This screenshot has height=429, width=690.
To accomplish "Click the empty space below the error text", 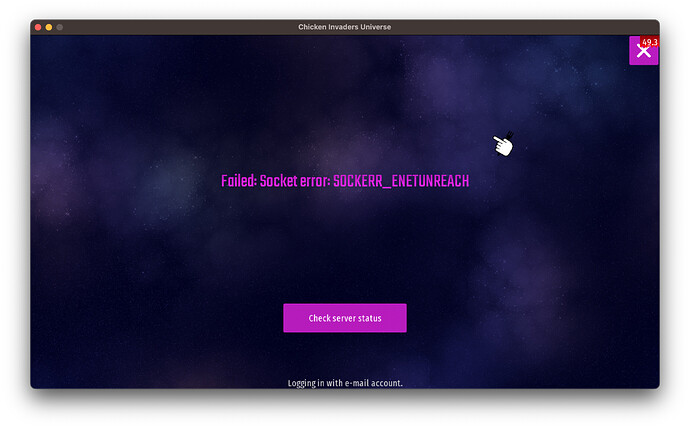I will [345, 246].
